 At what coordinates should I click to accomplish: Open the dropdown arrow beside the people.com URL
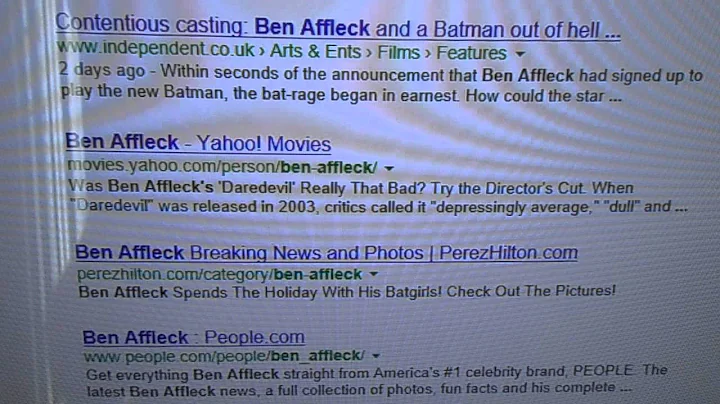[x=376, y=356]
